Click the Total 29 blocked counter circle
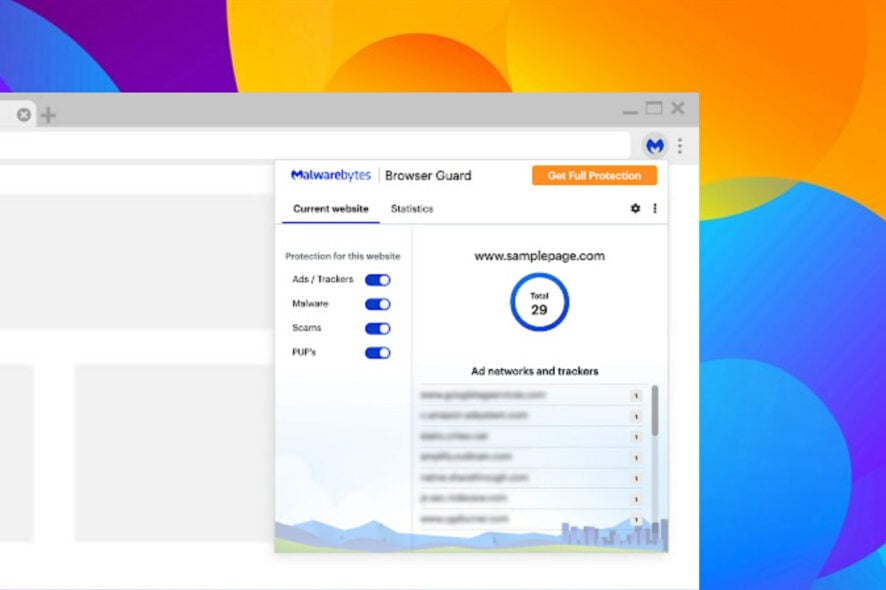The width and height of the screenshot is (886, 590). [540, 301]
